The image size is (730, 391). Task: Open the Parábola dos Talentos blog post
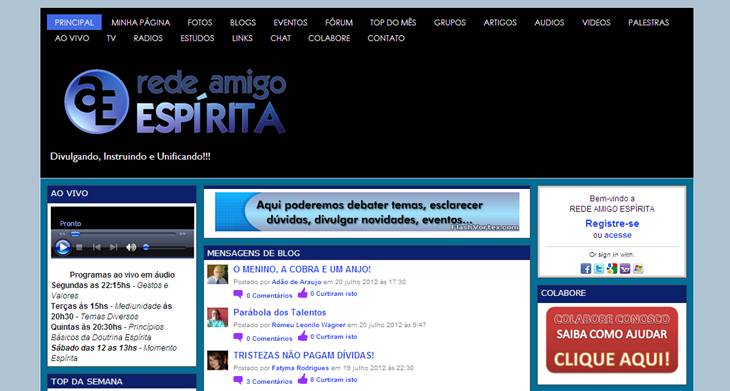pos(279,312)
